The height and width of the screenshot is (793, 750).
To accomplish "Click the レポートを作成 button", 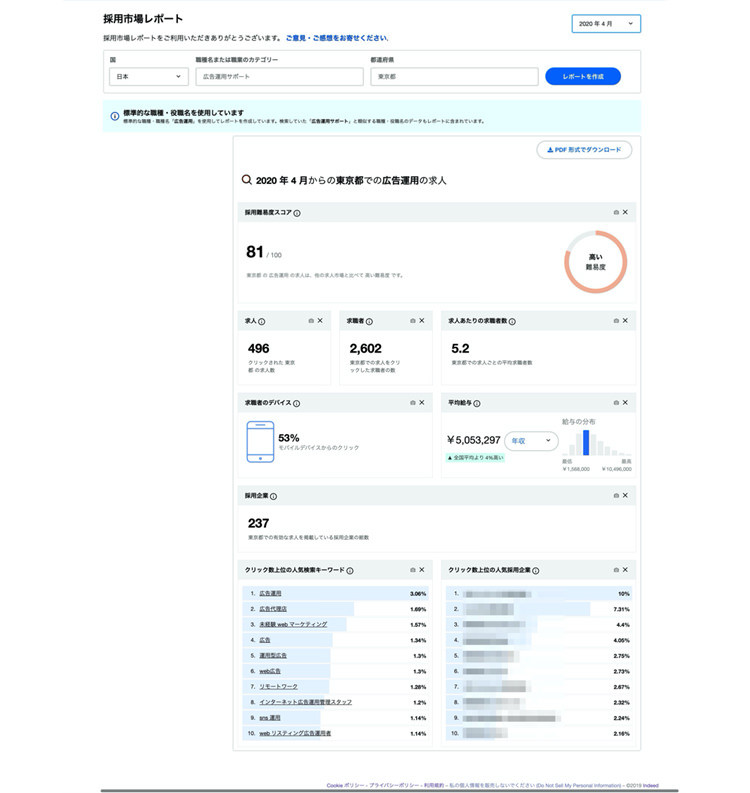I will click(582, 76).
